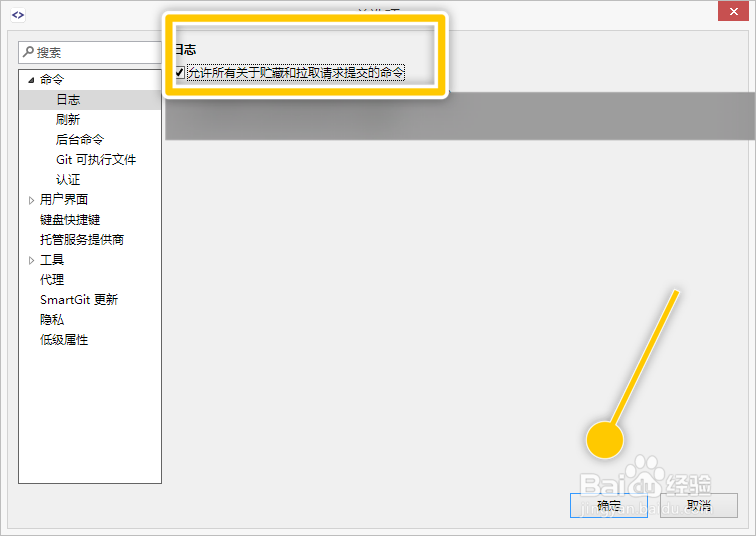Expand the 工具 tree node arrow
Image resolution: width=756 pixels, height=536 pixels.
(x=31, y=260)
